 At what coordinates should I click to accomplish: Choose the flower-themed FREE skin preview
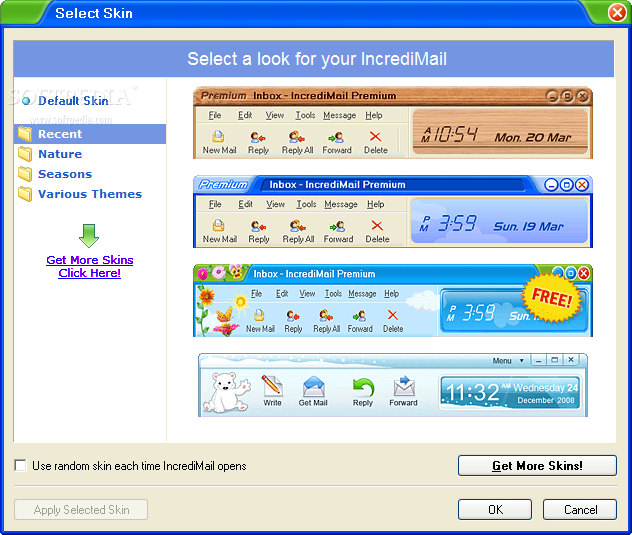pyautogui.click(x=393, y=300)
